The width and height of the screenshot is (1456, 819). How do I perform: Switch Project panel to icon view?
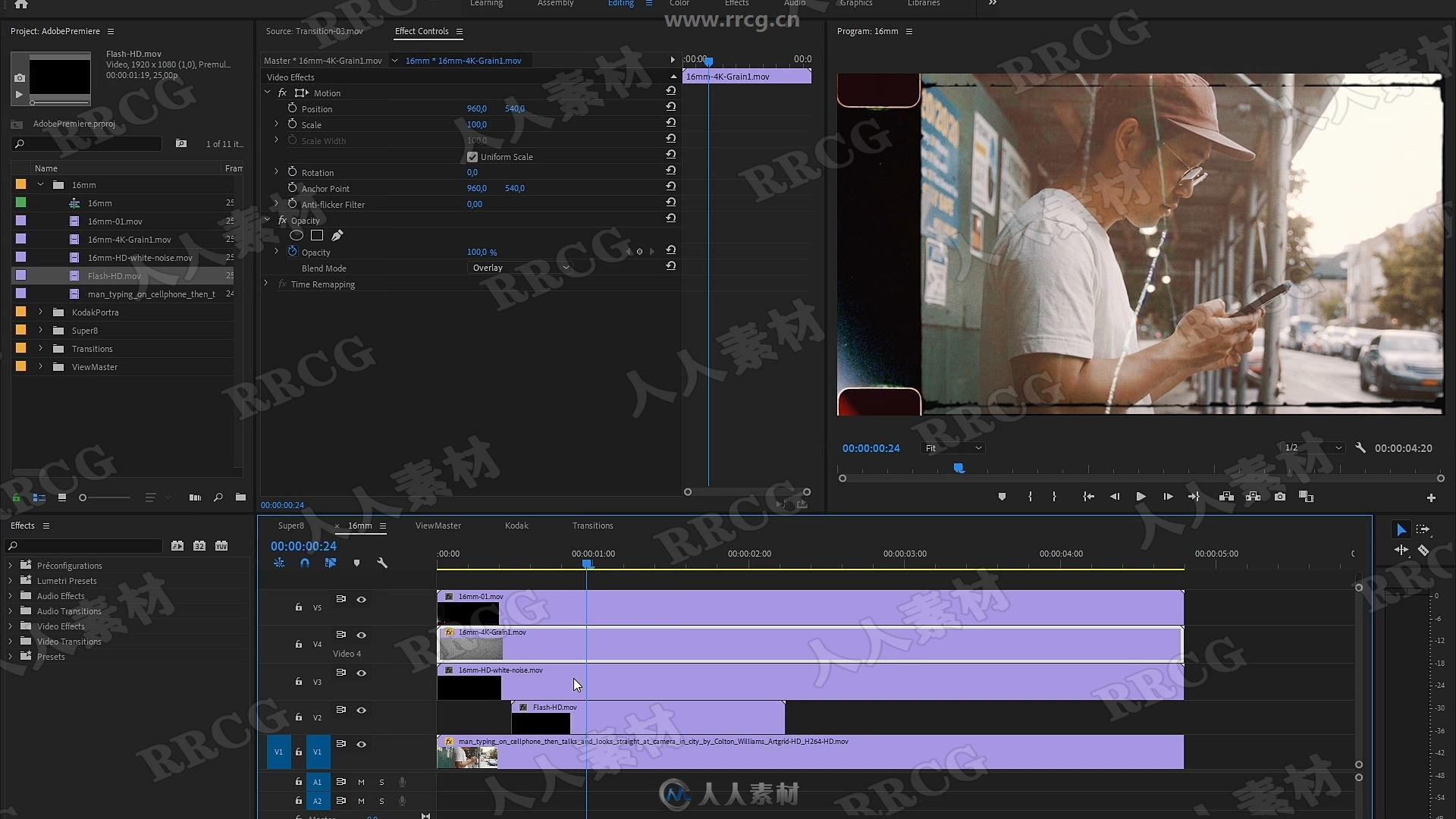pos(61,497)
